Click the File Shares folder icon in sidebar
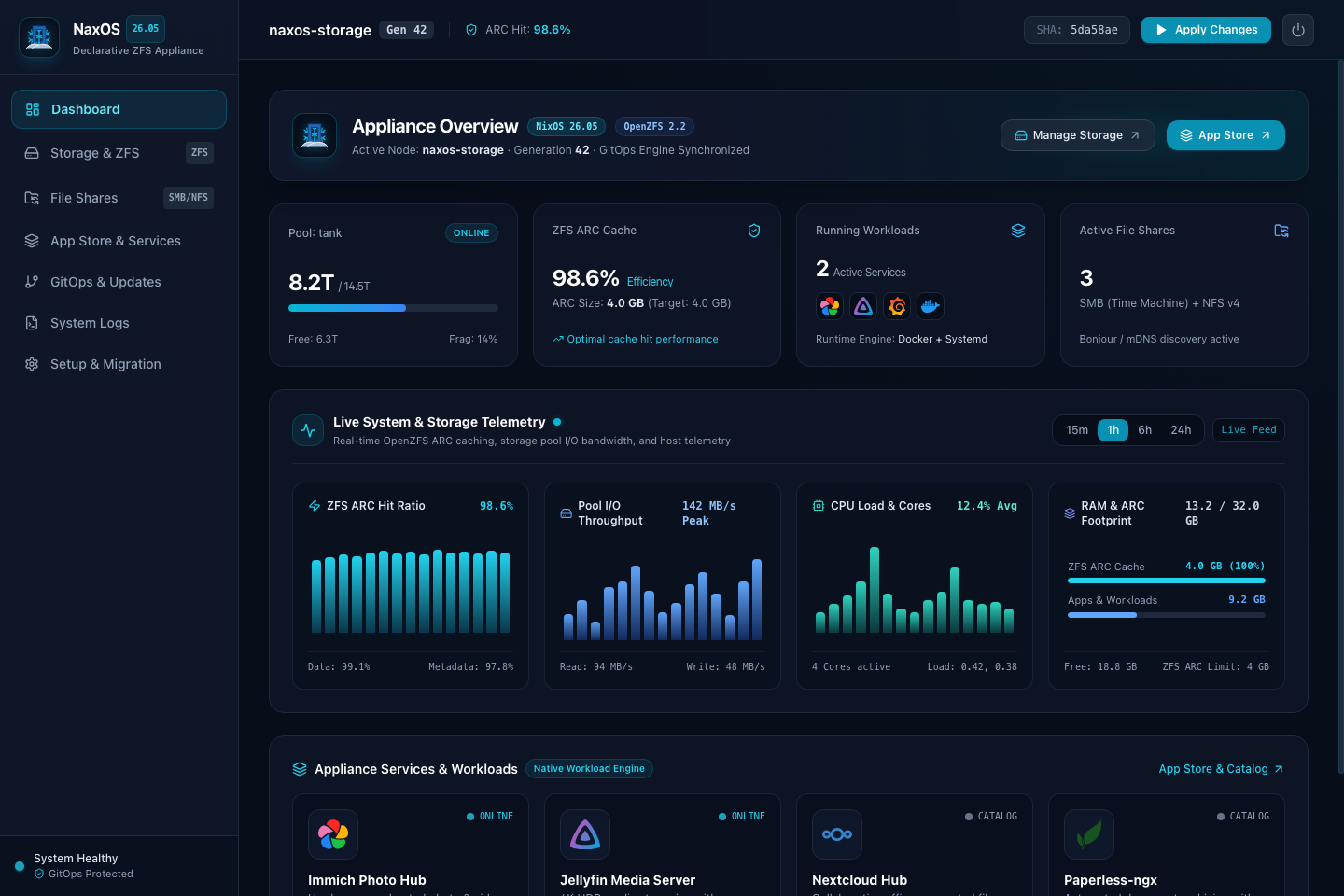The height and width of the screenshot is (896, 1344). 32,198
